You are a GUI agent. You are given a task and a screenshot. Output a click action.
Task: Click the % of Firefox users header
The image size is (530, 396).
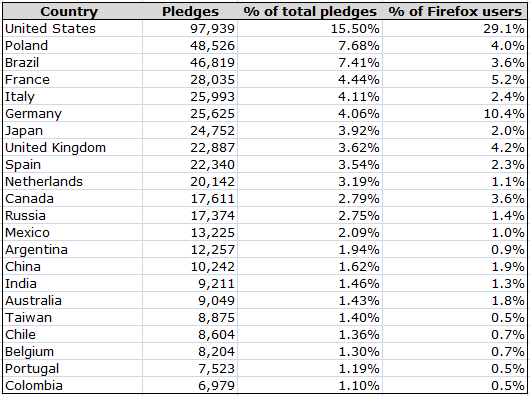coord(455,11)
